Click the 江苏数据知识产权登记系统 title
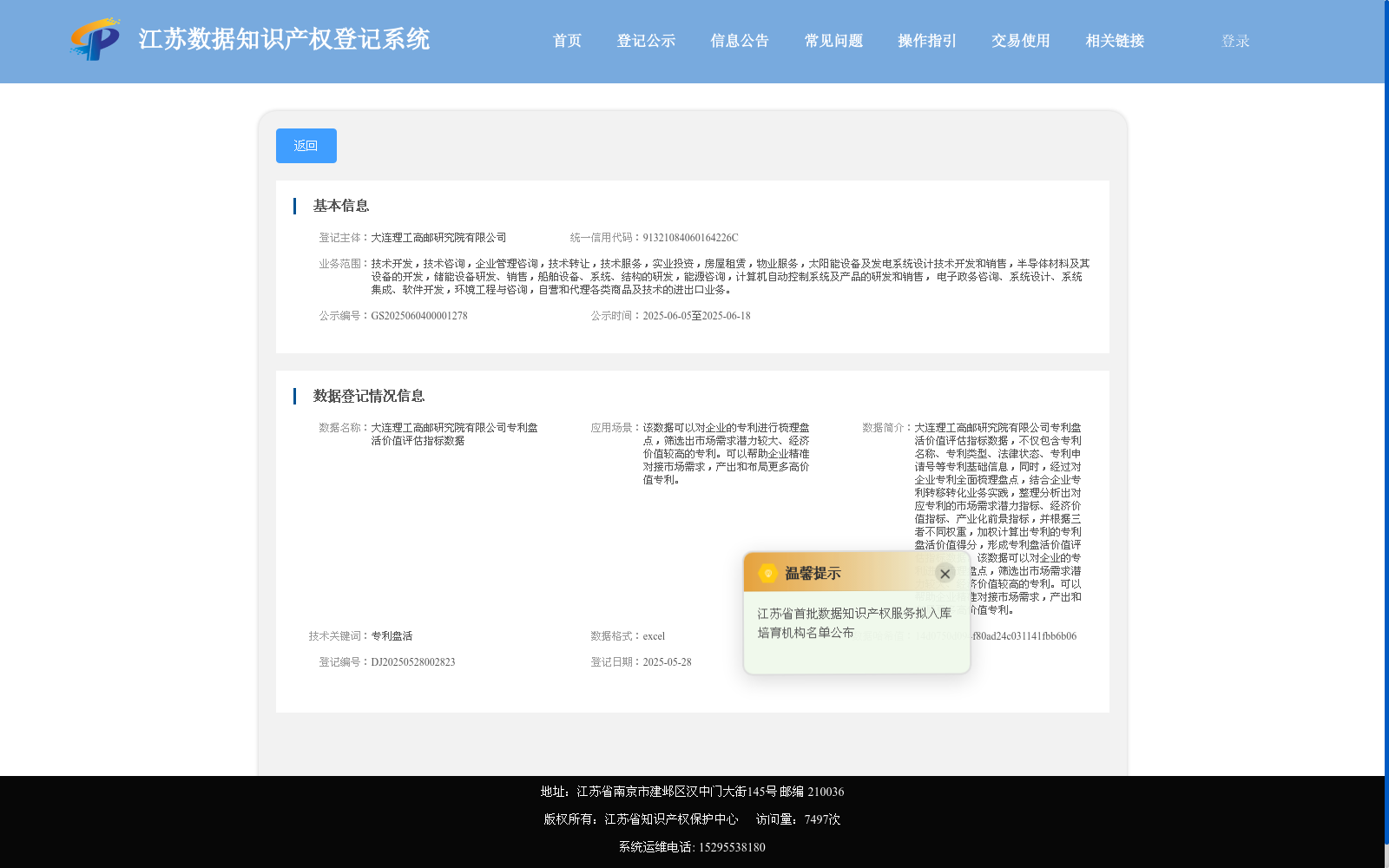This screenshot has width=1389, height=868. coord(284,39)
